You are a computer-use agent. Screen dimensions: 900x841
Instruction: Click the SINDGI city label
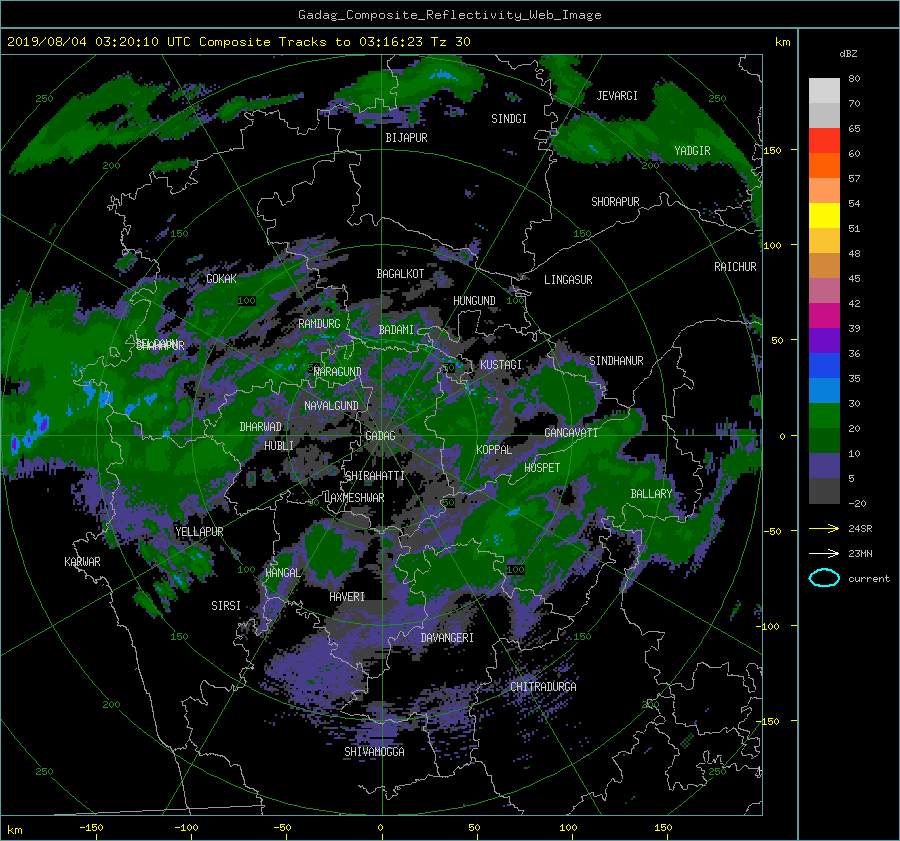tap(509, 119)
